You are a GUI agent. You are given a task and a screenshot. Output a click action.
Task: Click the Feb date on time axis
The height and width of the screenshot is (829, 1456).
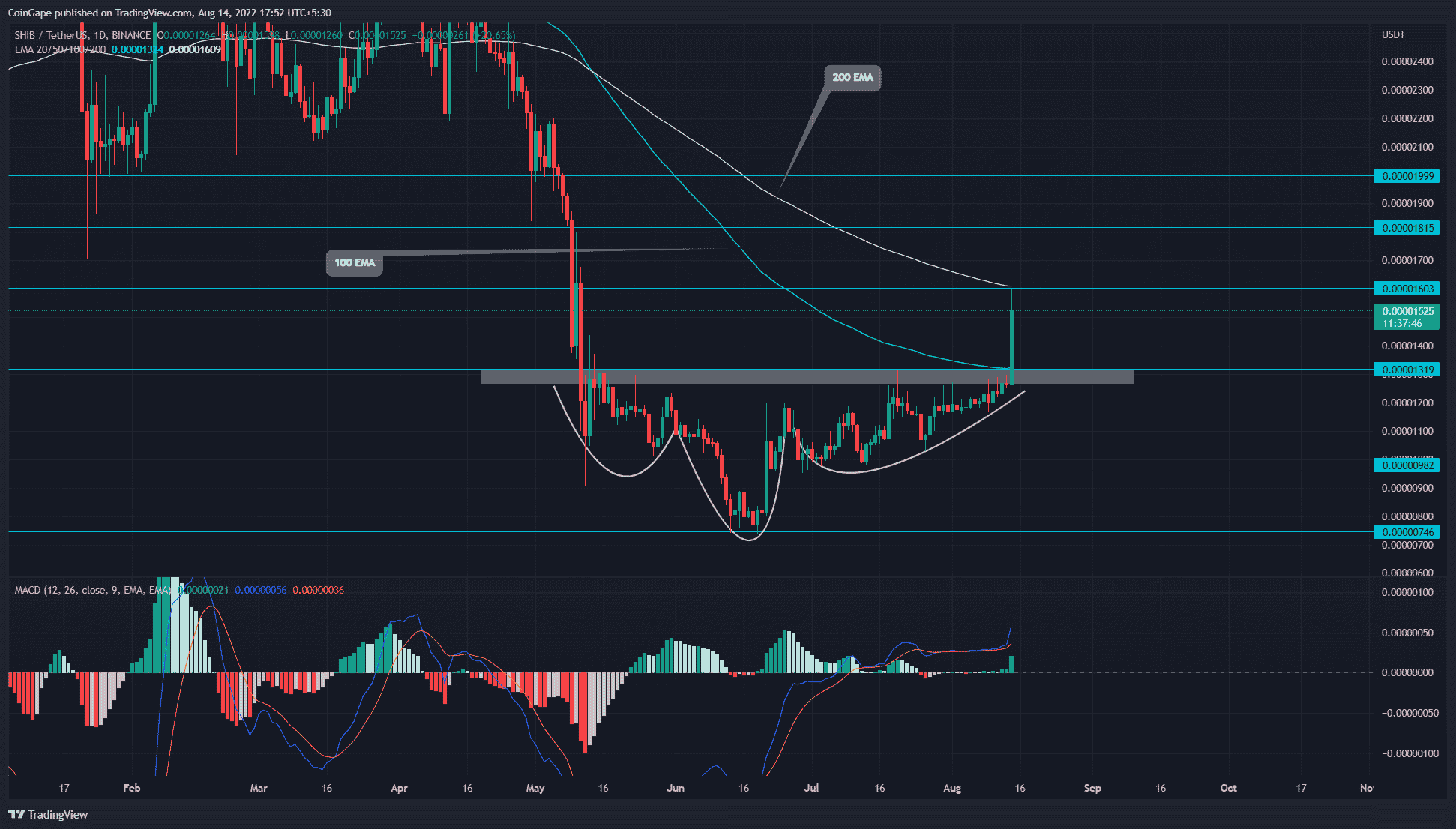(132, 788)
